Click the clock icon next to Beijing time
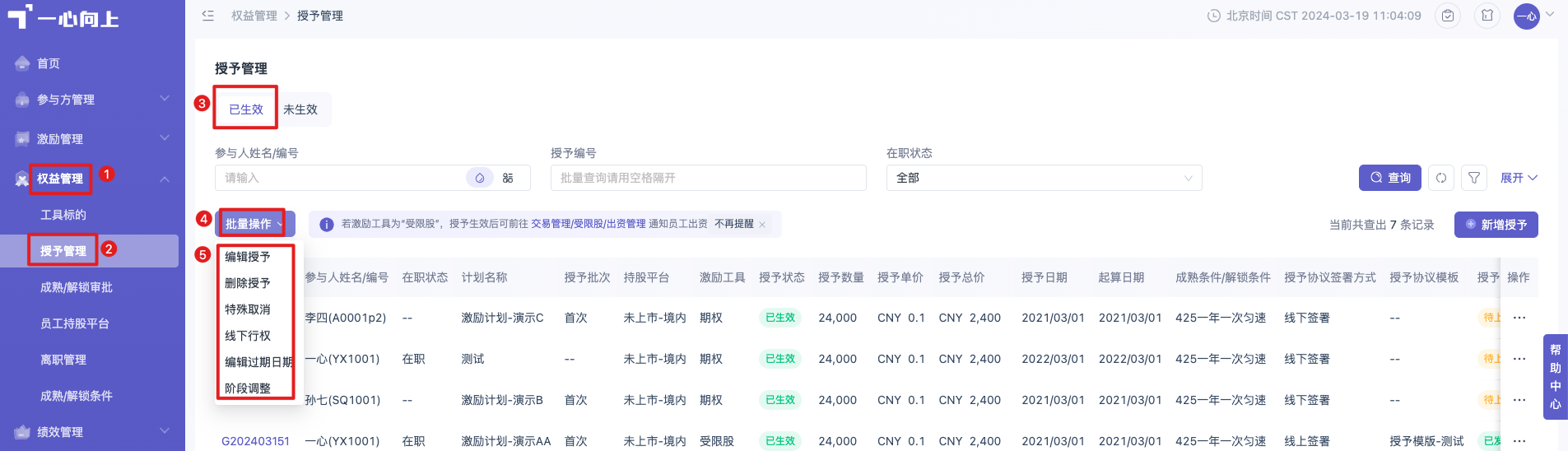 click(x=1213, y=16)
